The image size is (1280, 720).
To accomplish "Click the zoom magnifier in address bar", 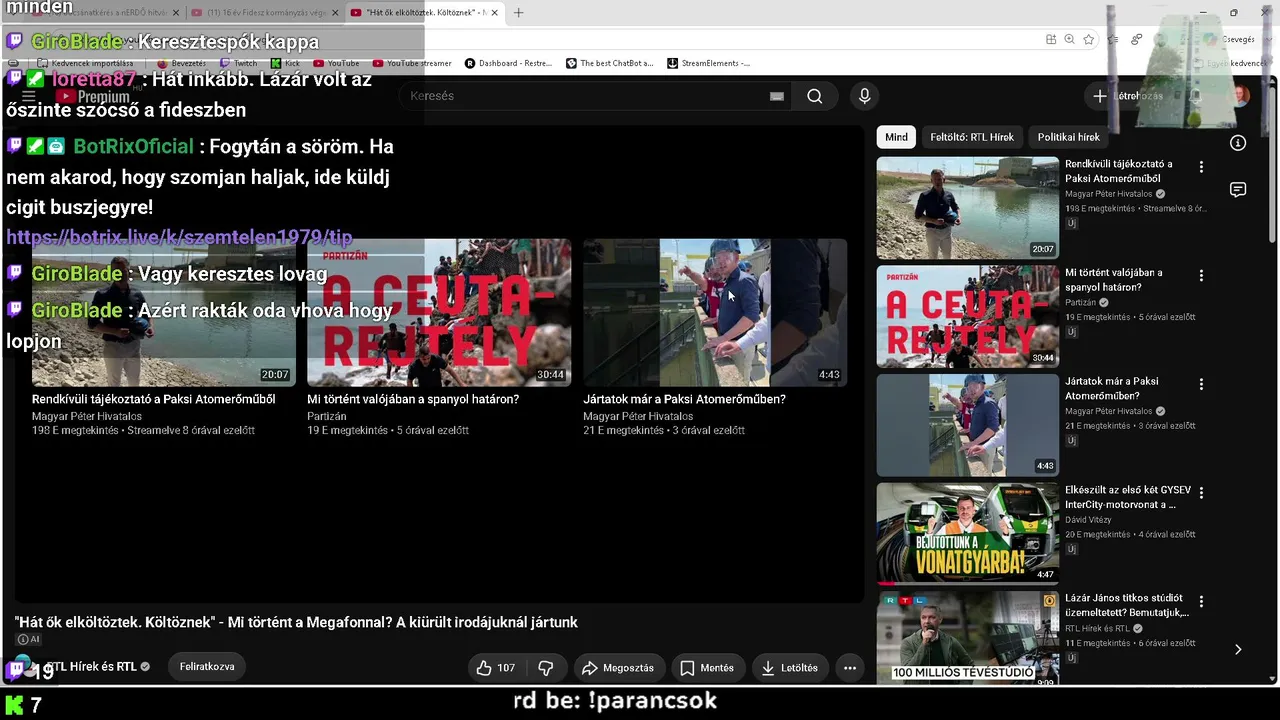I will (x=1069, y=39).
